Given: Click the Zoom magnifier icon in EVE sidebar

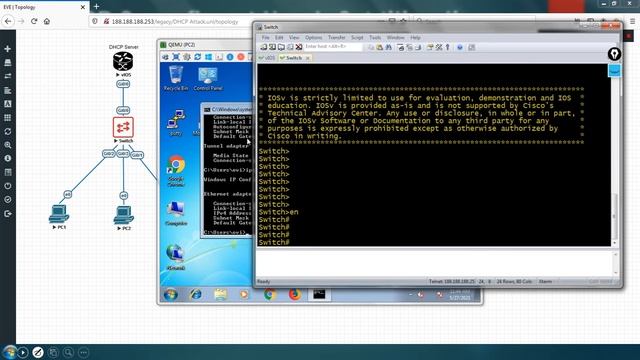Looking at the screenshot, I should click(7, 145).
